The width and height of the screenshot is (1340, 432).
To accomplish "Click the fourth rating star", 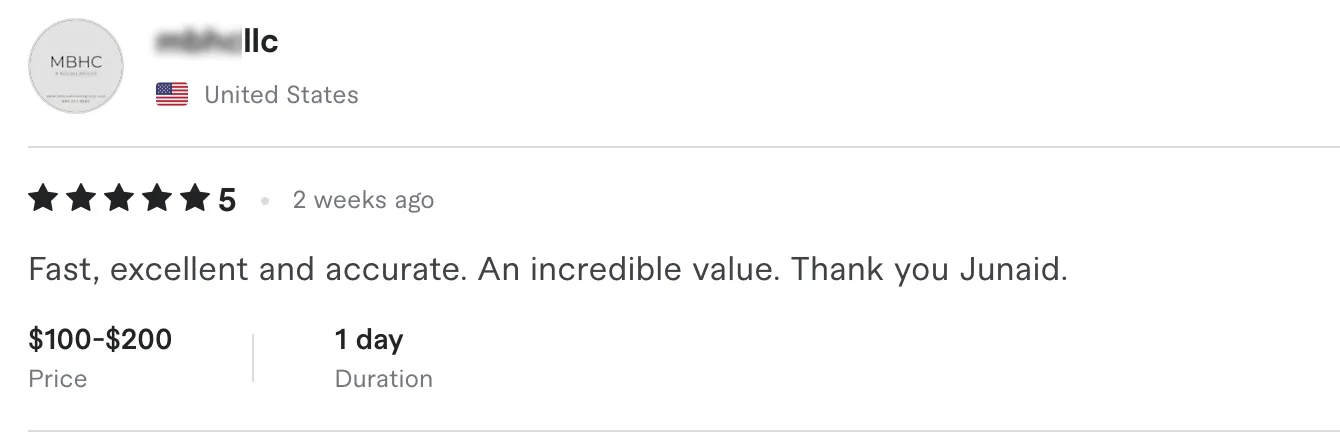I will (x=156, y=200).
